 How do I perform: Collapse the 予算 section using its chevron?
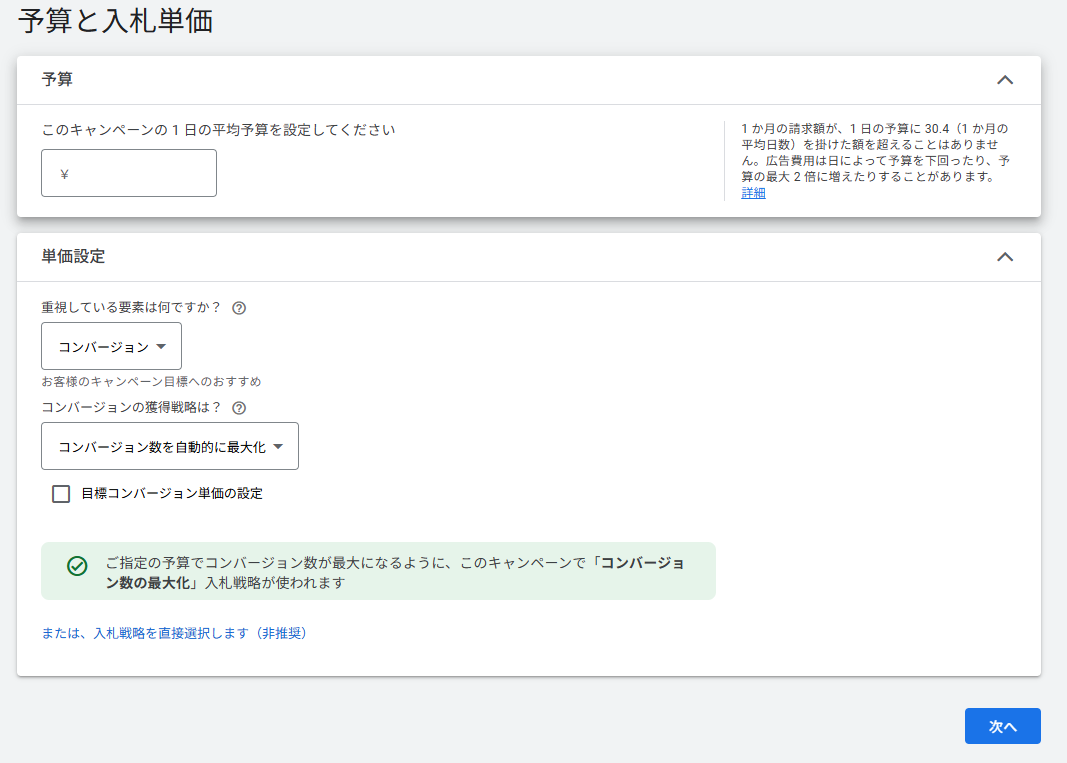click(1005, 80)
